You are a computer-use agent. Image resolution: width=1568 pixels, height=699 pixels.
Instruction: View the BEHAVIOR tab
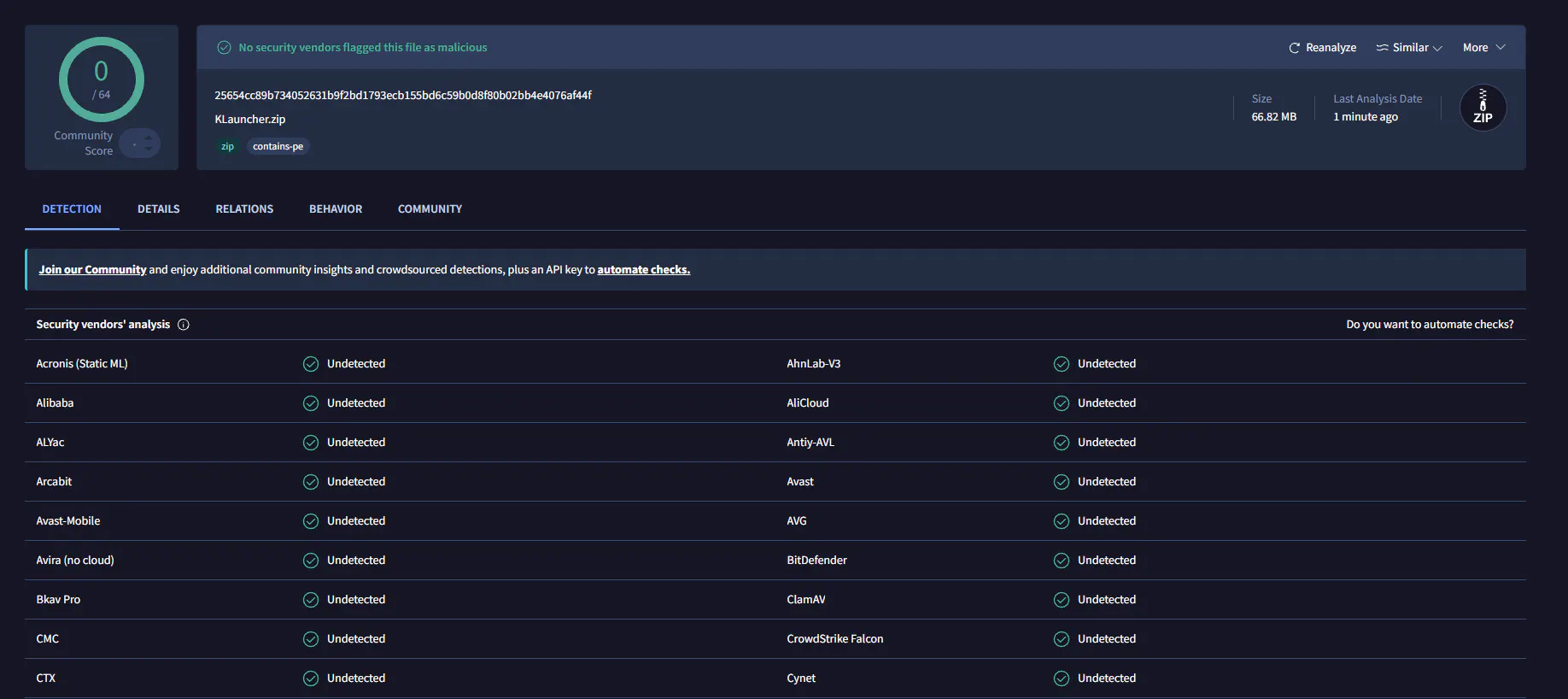tap(336, 209)
